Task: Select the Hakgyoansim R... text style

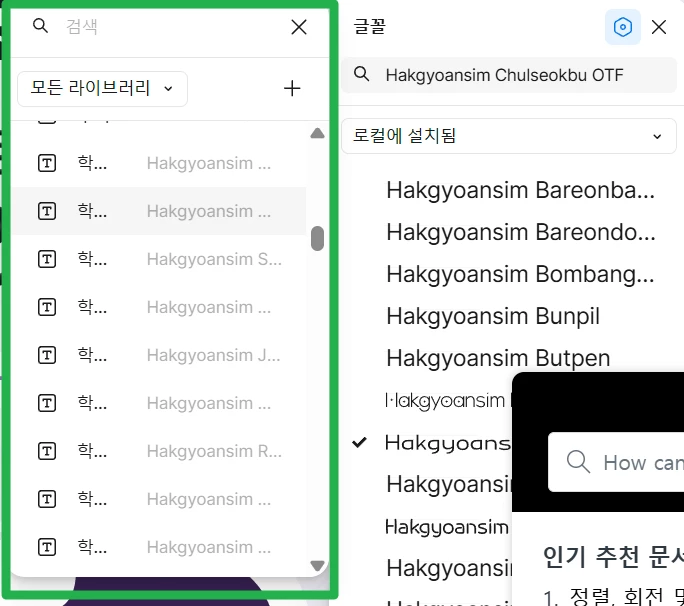Action: coord(158,451)
